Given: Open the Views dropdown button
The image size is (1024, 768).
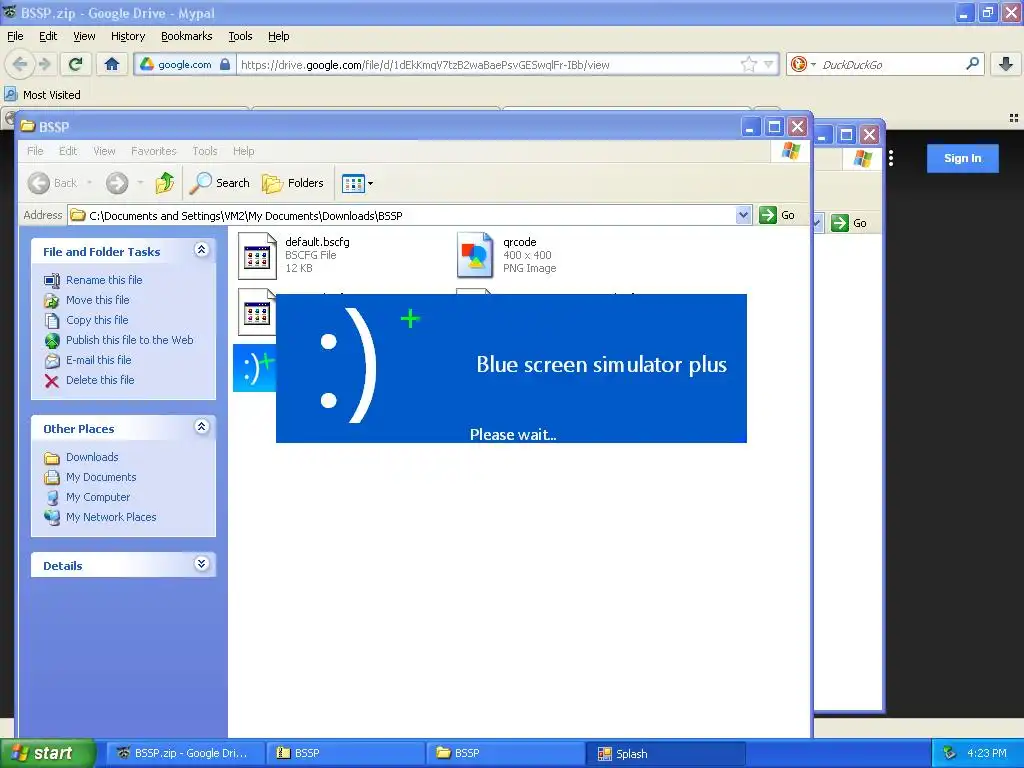Looking at the screenshot, I should pos(357,184).
